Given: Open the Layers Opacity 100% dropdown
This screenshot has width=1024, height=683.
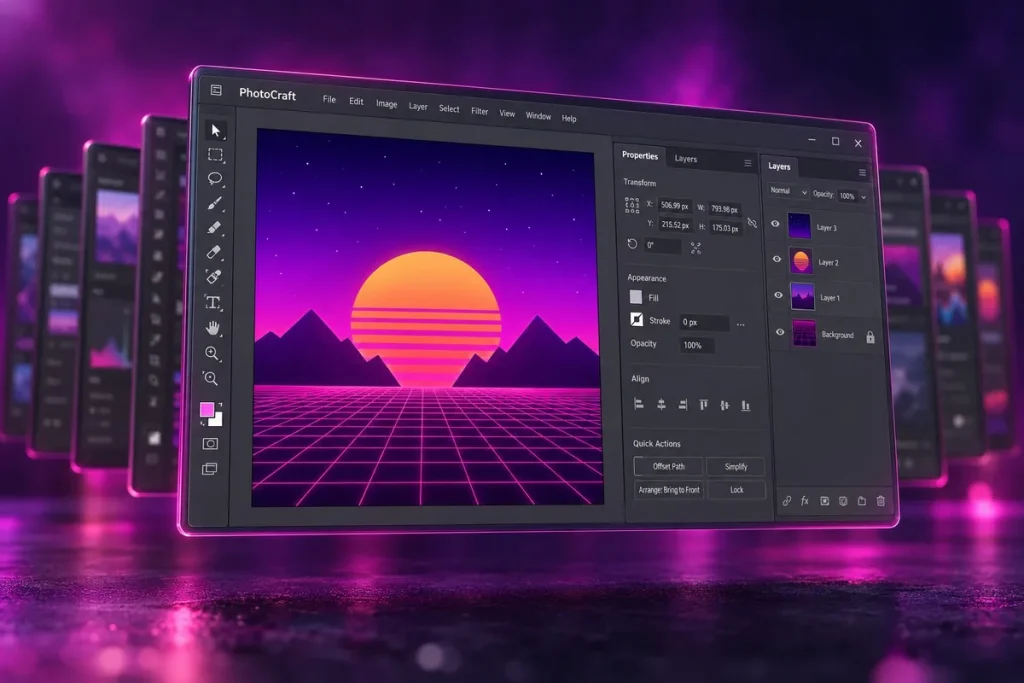Looking at the screenshot, I should 852,196.
